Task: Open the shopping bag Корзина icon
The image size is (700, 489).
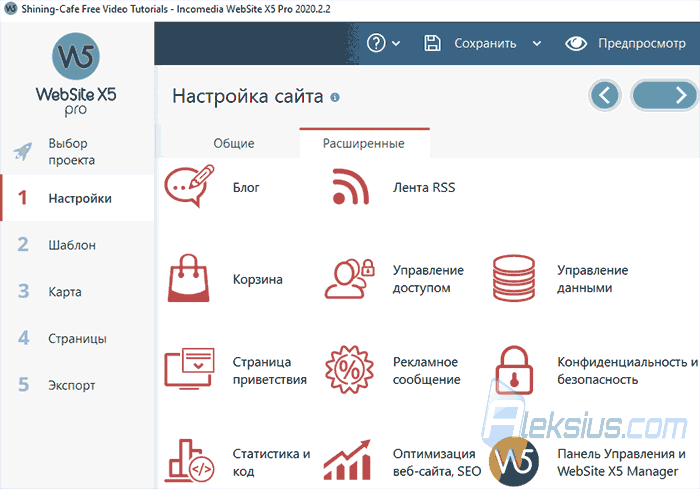Action: pyautogui.click(x=188, y=278)
